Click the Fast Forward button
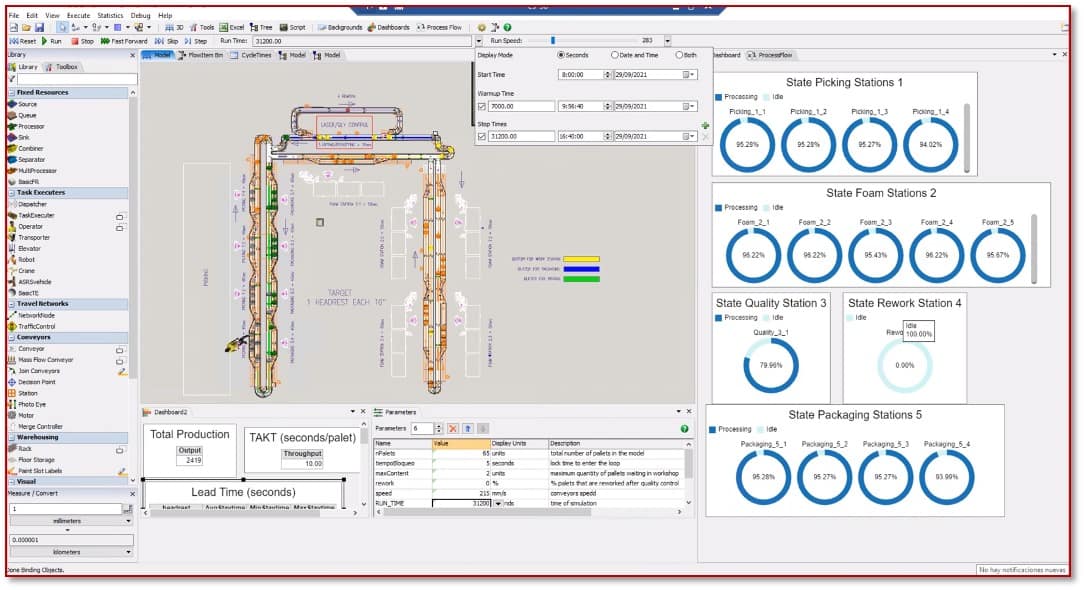Screen dimensions: 1084x590 point(124,42)
